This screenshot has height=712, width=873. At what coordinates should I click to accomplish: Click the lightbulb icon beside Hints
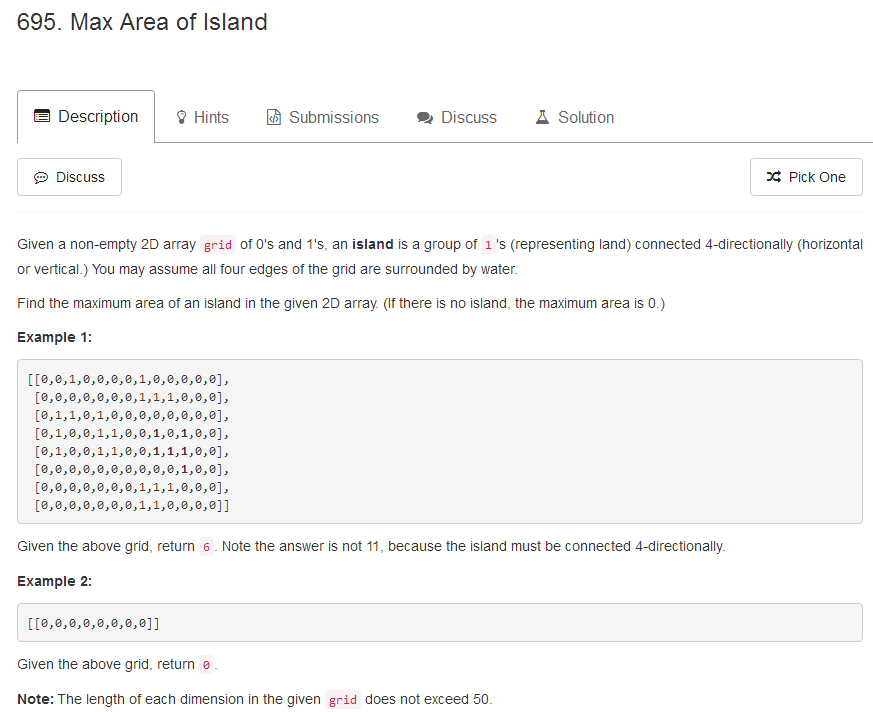tap(181, 117)
